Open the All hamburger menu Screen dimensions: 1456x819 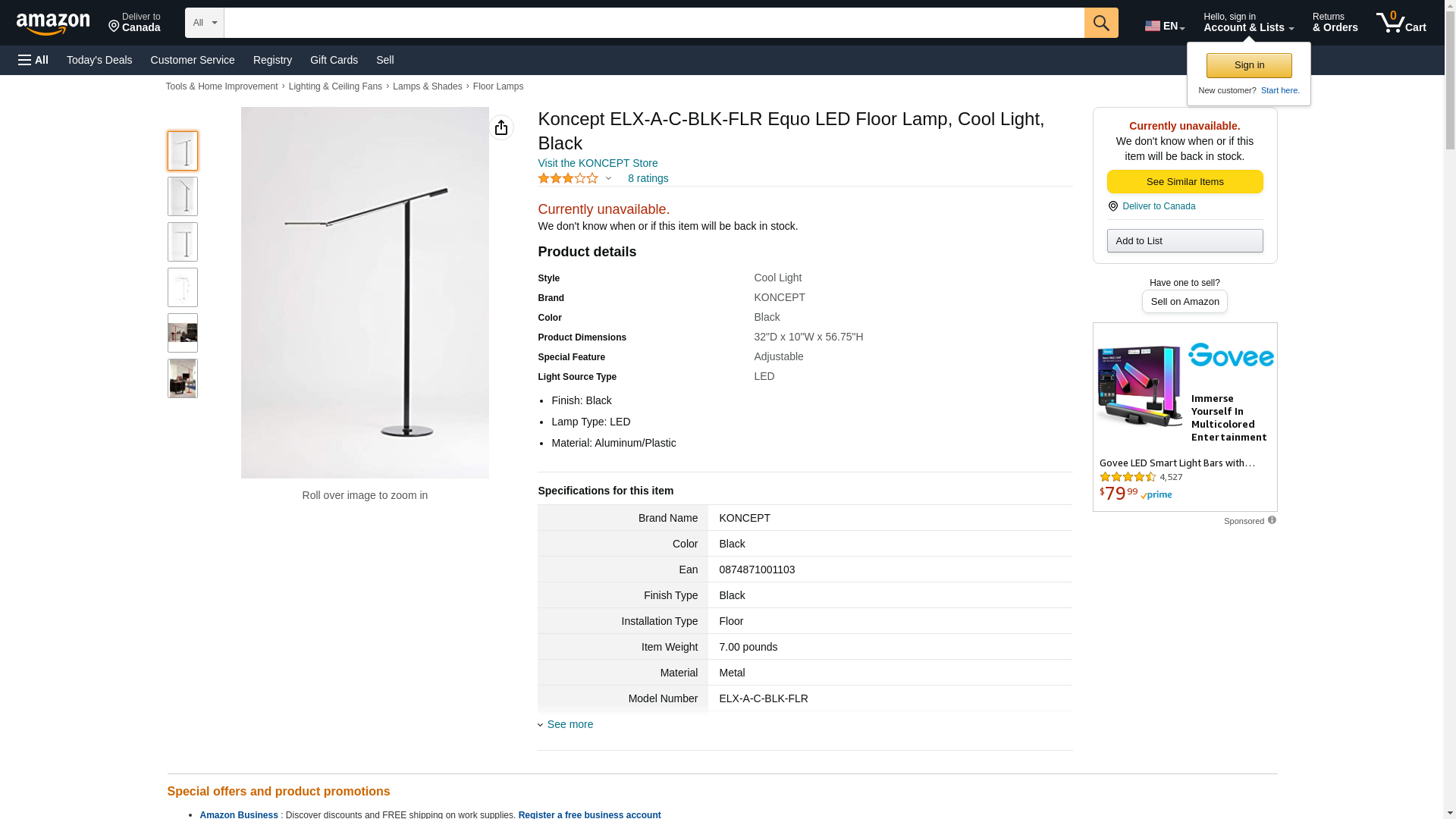[x=33, y=60]
